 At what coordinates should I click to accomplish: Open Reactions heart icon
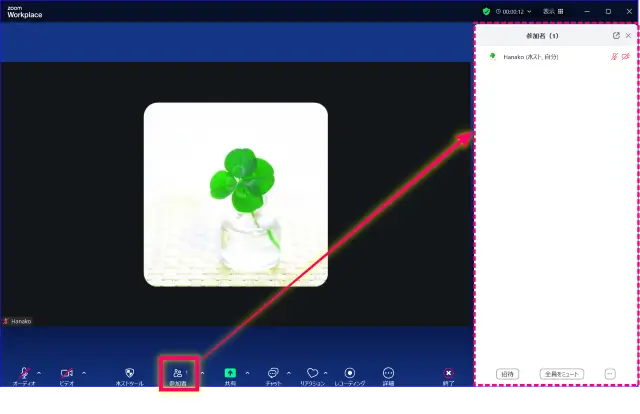click(x=312, y=374)
